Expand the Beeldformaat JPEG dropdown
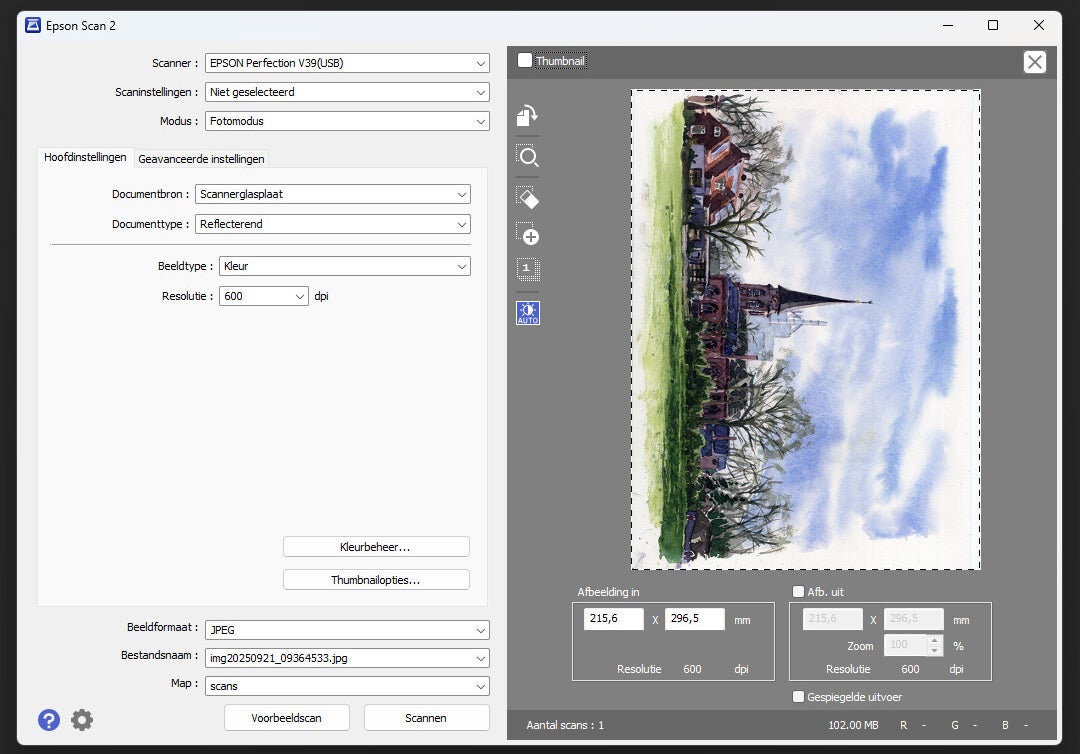Image resolution: width=1080 pixels, height=754 pixels. click(346, 630)
